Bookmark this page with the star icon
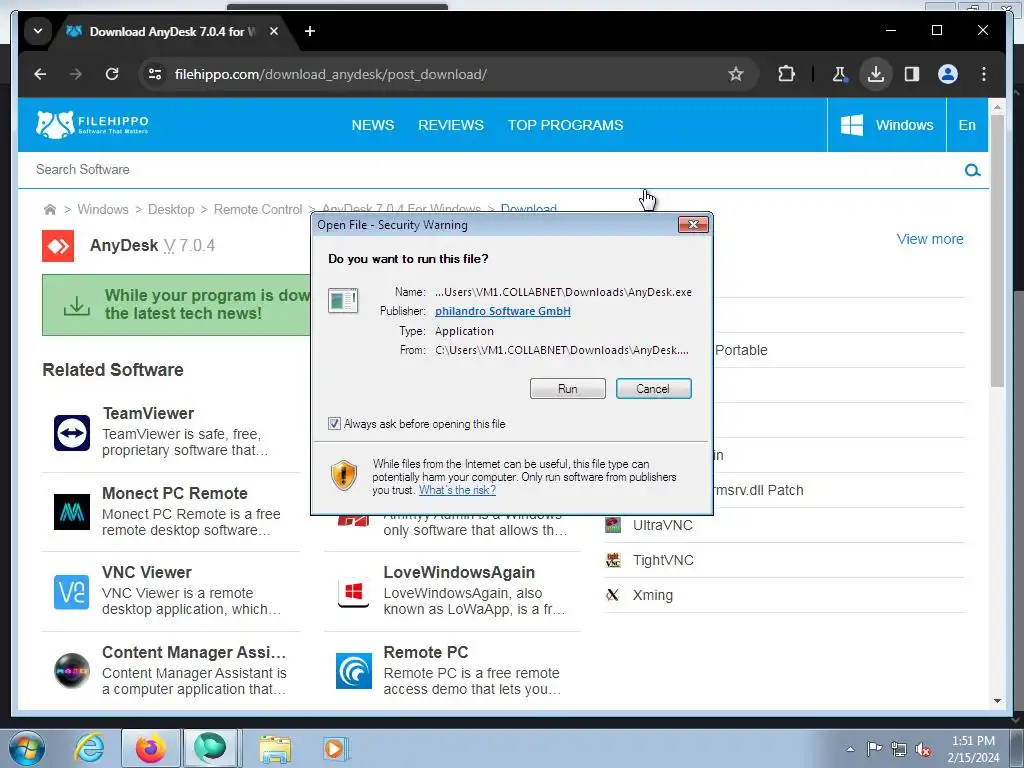 736,74
